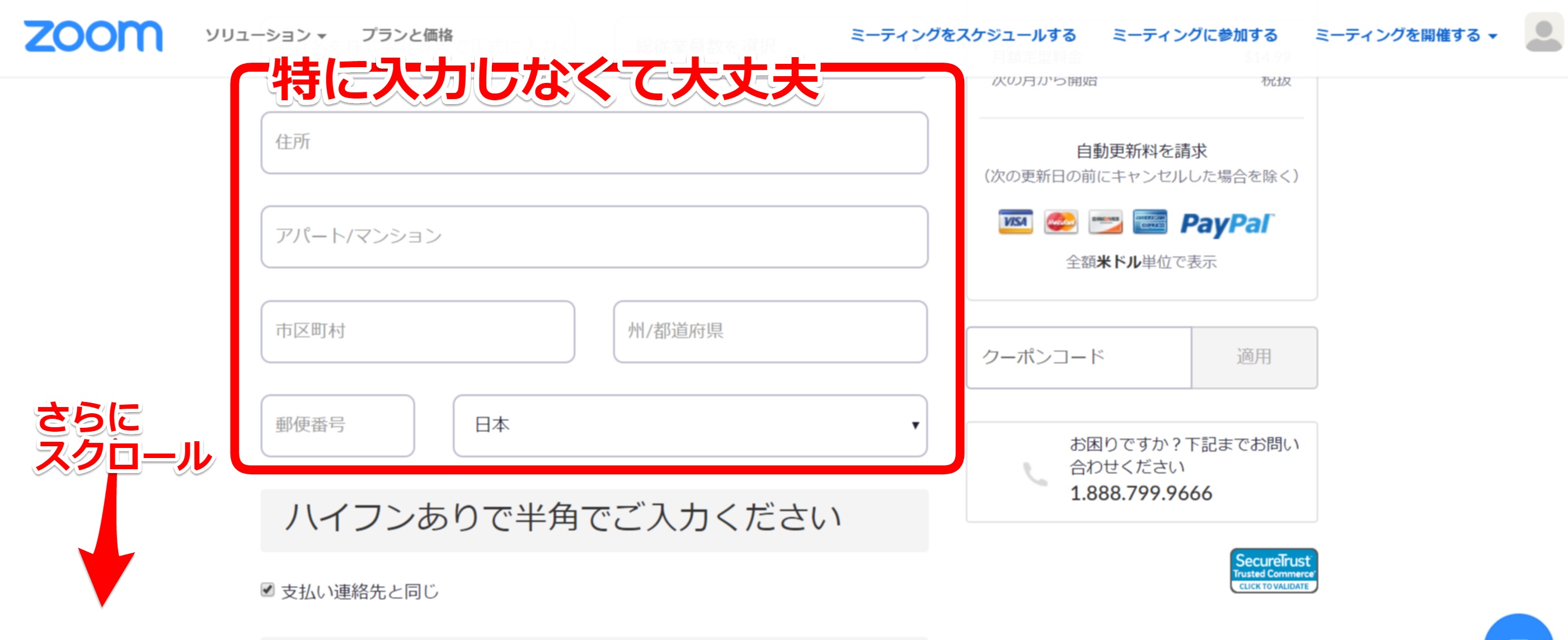Open the 日本 country dropdown
This screenshot has width=1568, height=640.
tap(689, 425)
